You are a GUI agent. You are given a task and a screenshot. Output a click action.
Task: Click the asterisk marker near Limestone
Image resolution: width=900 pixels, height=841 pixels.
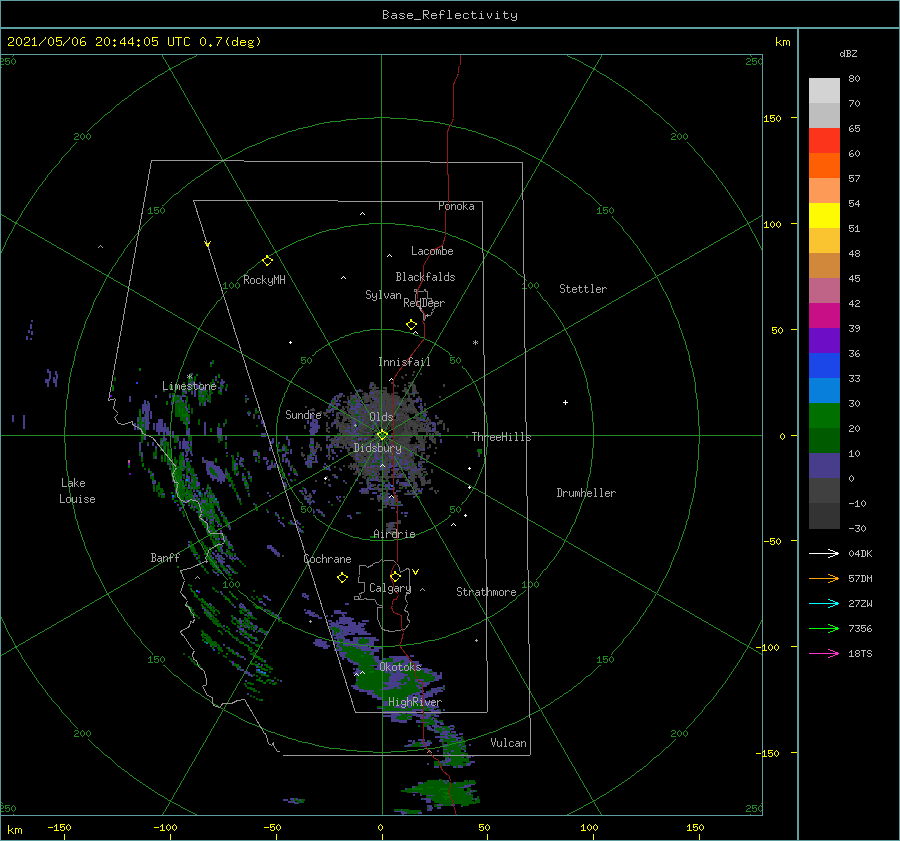pyautogui.click(x=189, y=377)
